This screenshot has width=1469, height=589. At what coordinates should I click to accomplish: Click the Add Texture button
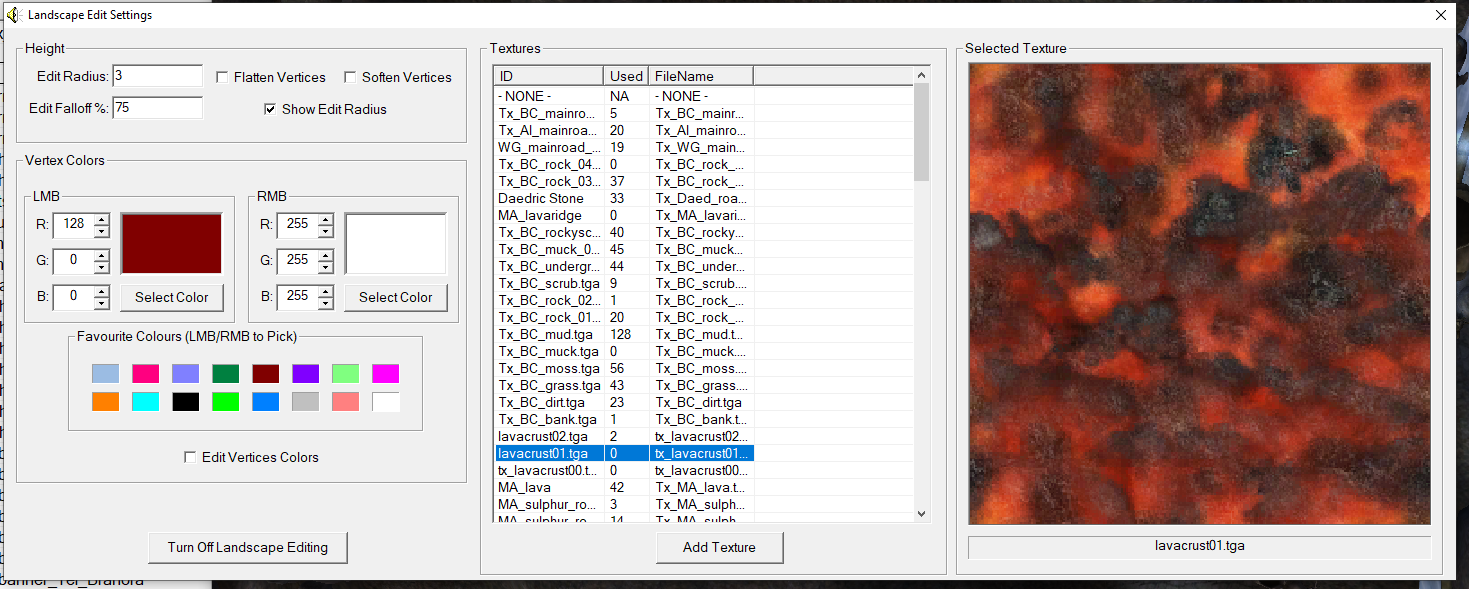[719, 547]
